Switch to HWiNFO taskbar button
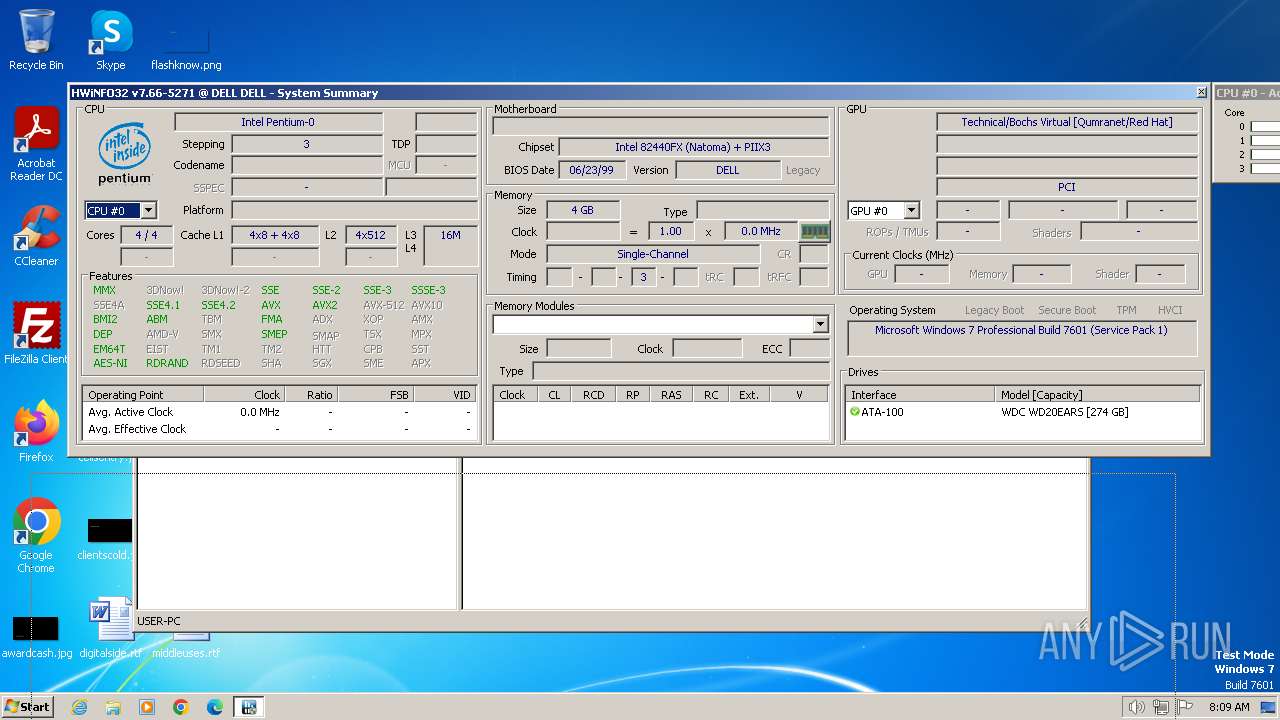The width and height of the screenshot is (1280, 720). (249, 707)
